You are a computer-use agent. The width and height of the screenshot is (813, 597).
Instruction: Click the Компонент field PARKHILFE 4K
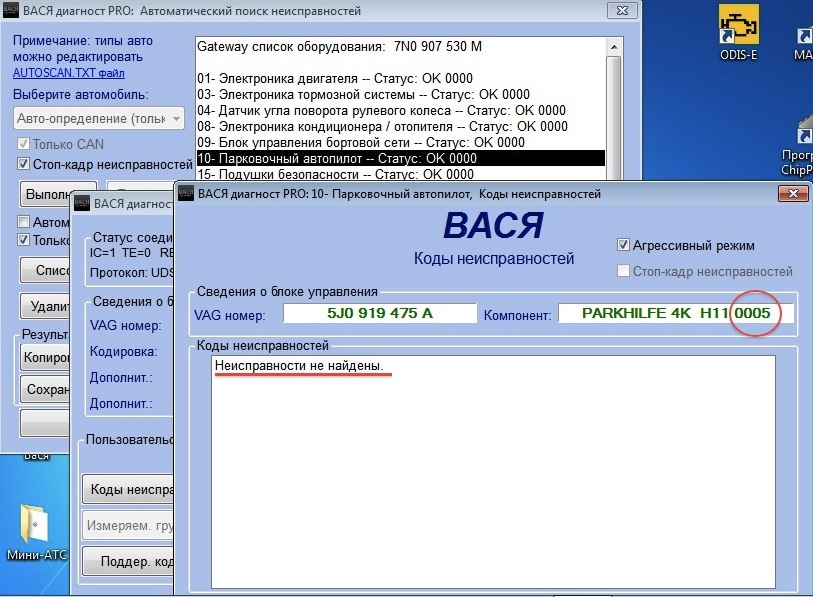point(676,313)
